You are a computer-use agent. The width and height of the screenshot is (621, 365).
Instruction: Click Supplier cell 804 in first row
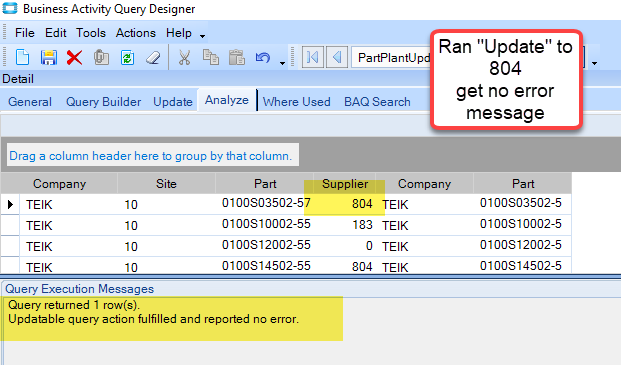point(345,204)
